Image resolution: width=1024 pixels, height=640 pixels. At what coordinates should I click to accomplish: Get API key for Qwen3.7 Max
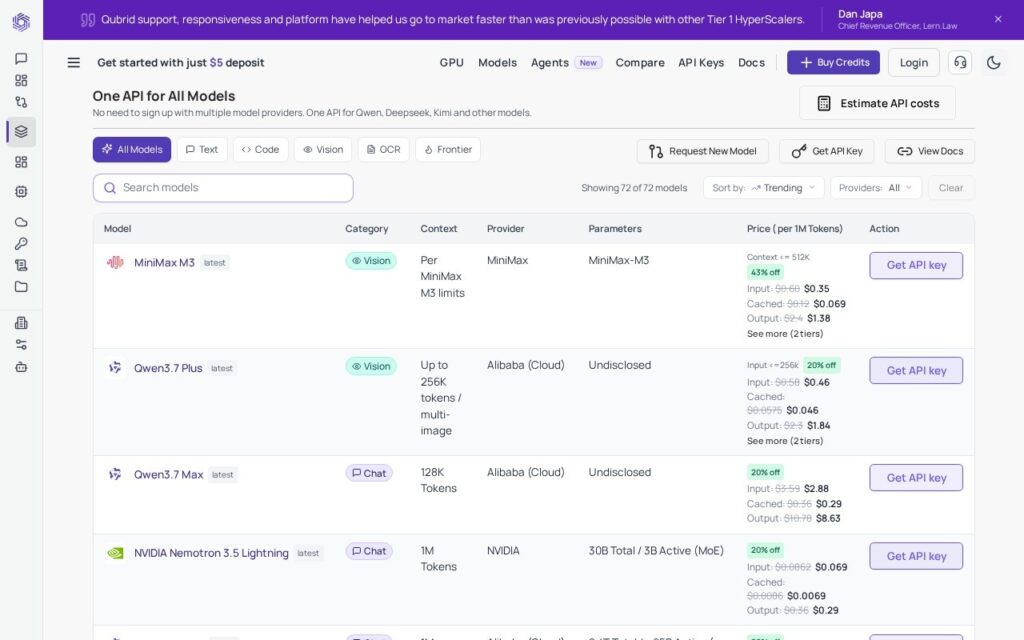coord(916,477)
